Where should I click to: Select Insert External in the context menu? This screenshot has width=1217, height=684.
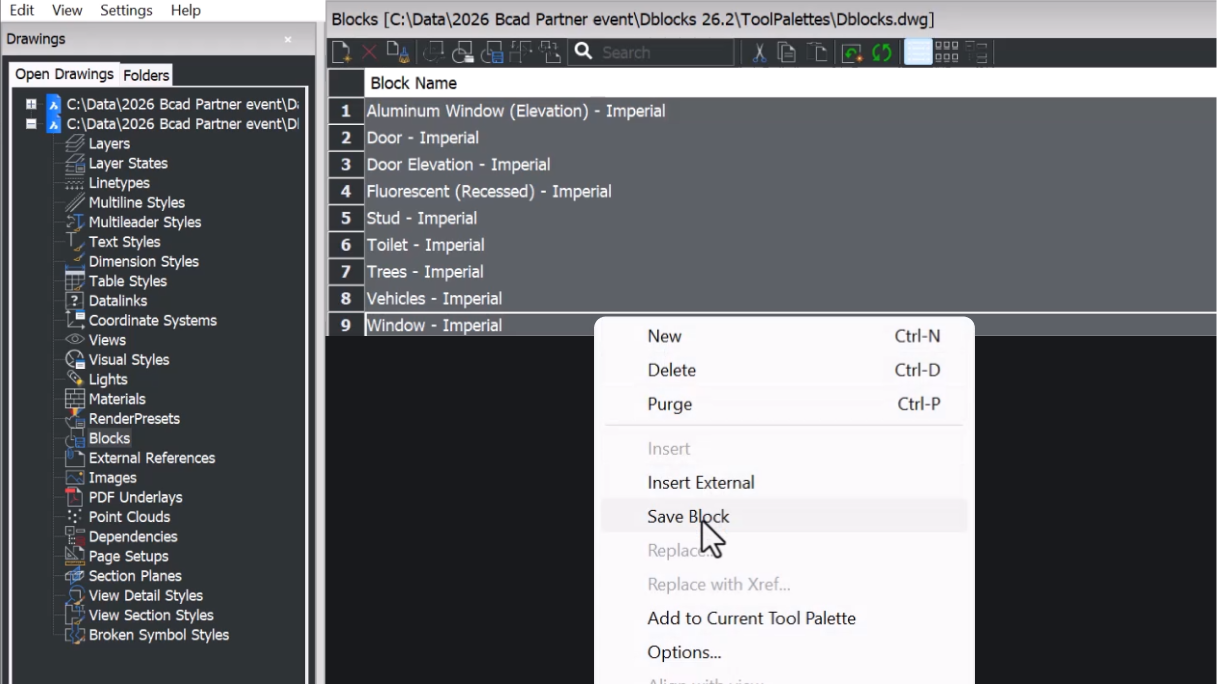pos(701,482)
